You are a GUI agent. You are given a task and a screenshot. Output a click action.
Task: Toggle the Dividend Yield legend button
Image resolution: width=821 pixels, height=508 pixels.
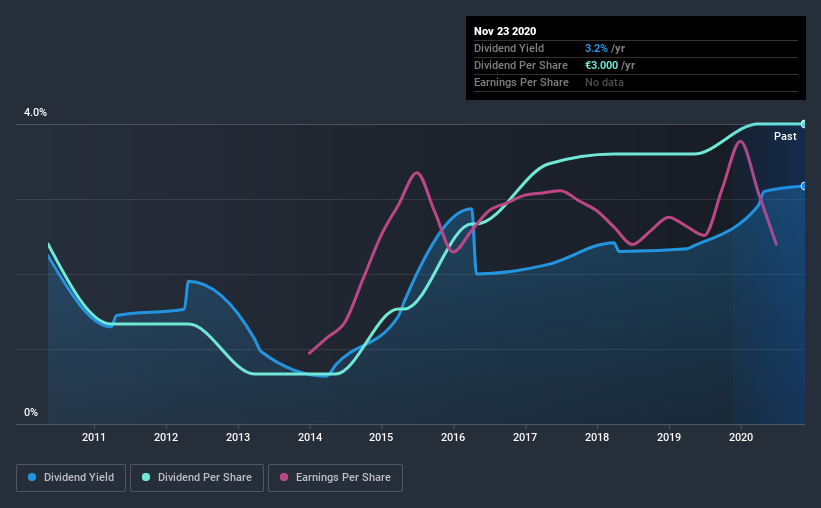click(71, 478)
